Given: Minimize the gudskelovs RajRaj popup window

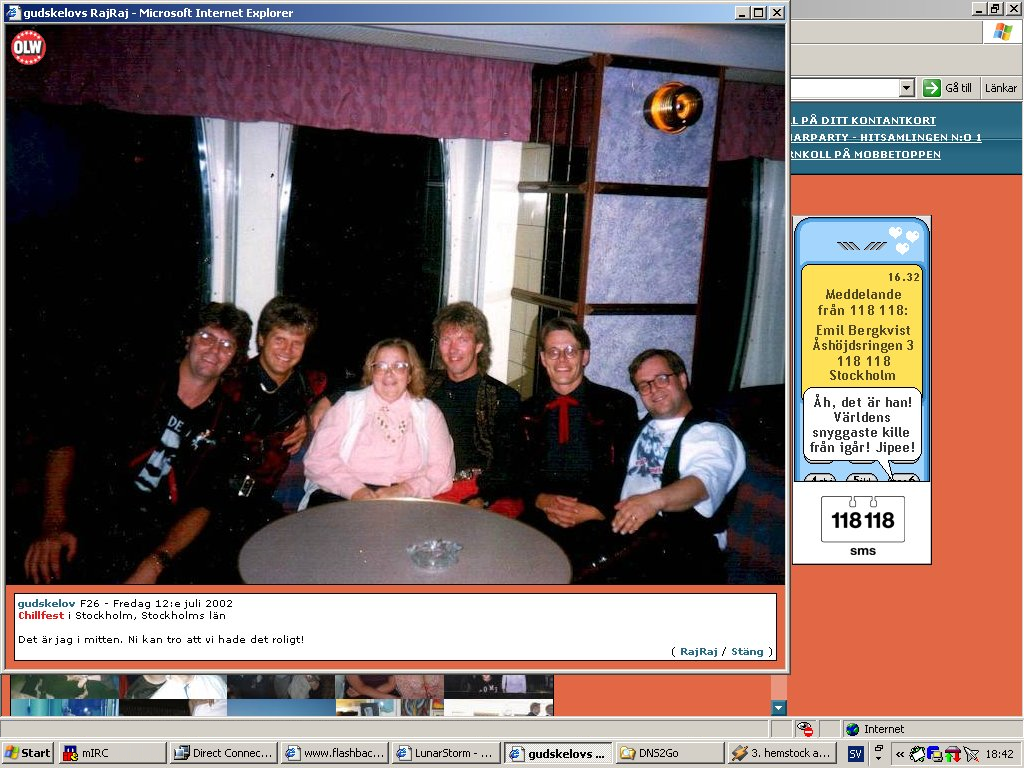Looking at the screenshot, I should pyautogui.click(x=742, y=12).
